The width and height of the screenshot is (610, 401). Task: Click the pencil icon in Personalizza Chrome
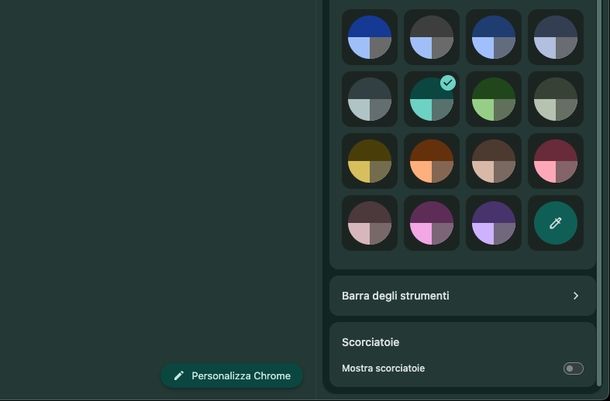179,376
